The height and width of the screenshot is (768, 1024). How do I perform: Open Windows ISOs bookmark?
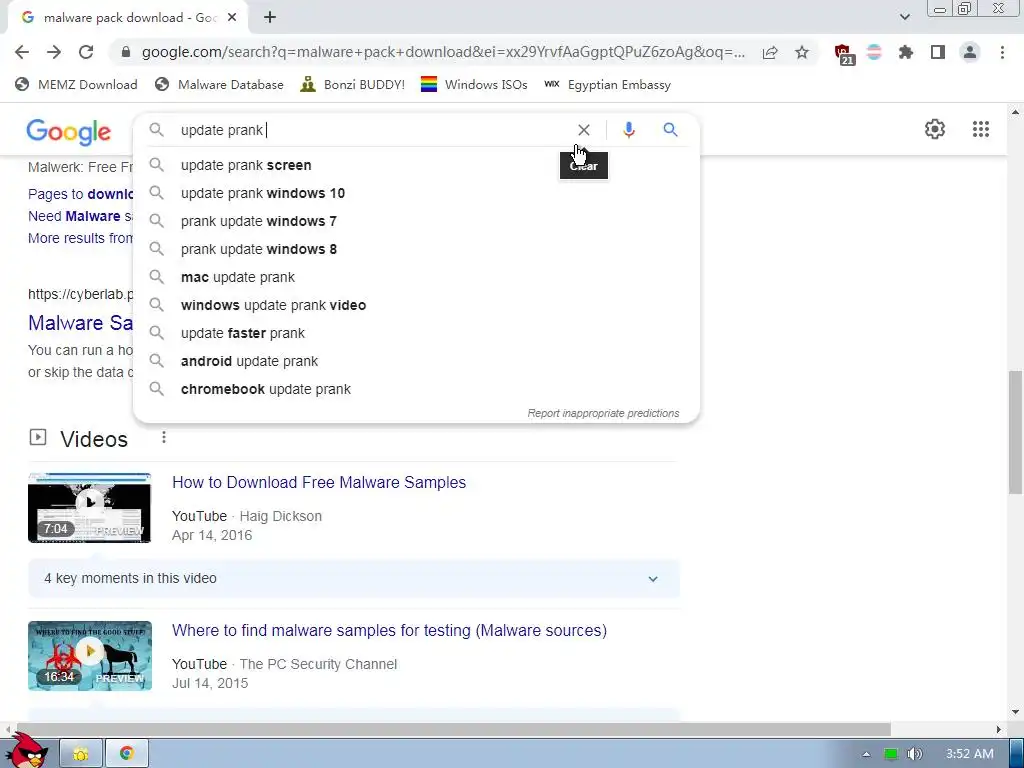click(474, 85)
